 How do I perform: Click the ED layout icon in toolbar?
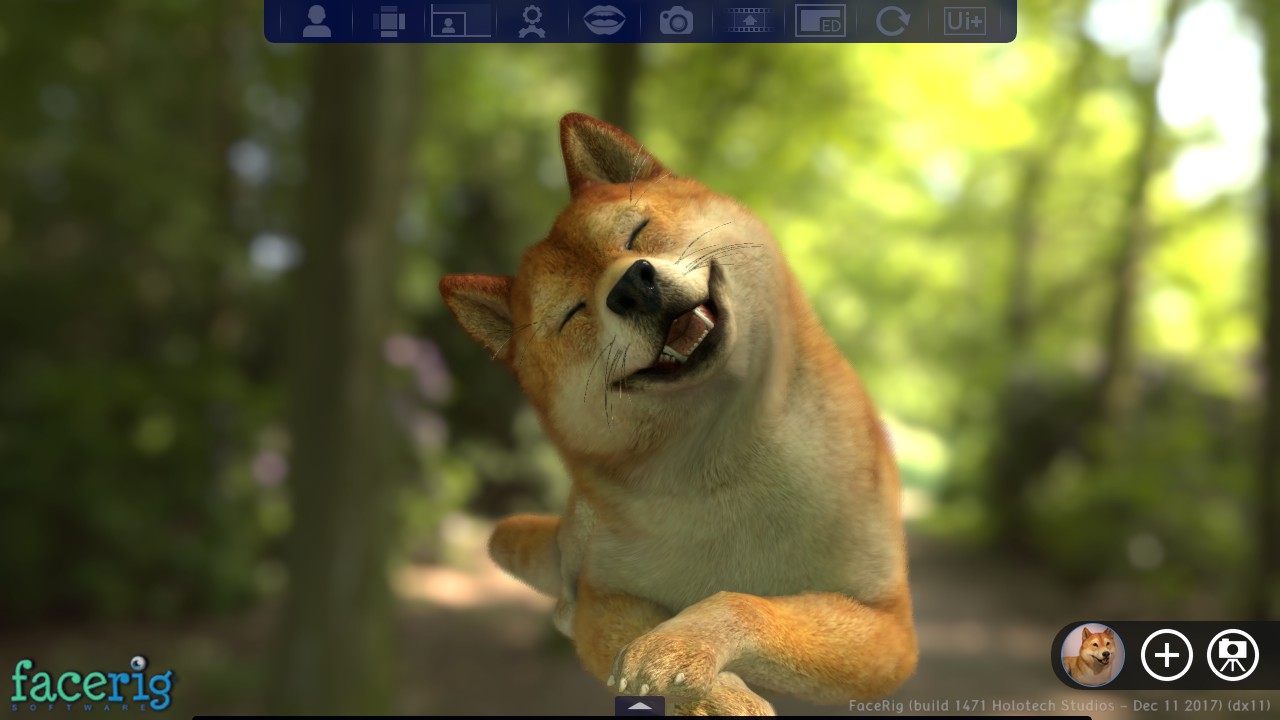pyautogui.click(x=820, y=21)
